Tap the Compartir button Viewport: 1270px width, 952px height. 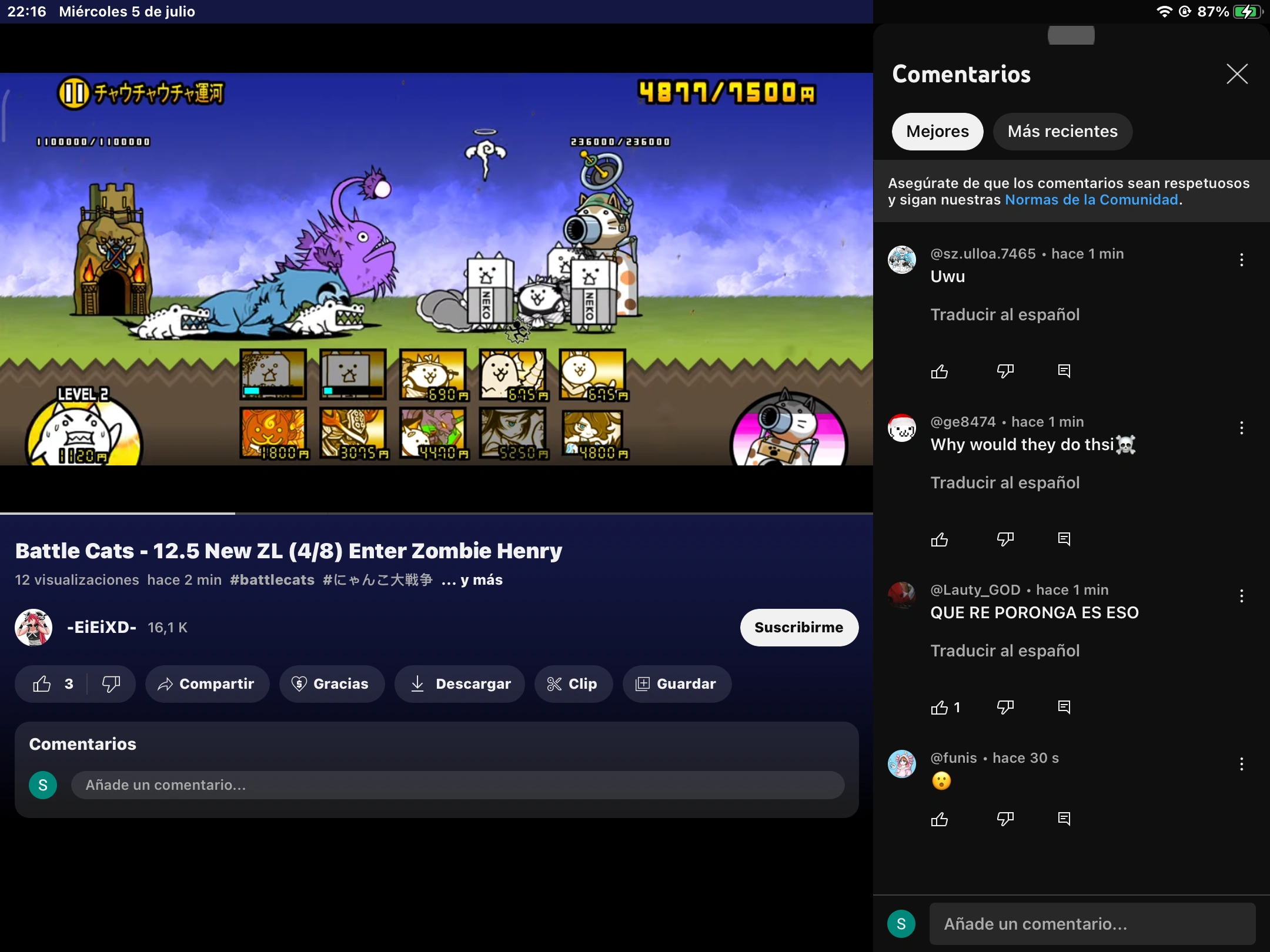click(x=207, y=684)
